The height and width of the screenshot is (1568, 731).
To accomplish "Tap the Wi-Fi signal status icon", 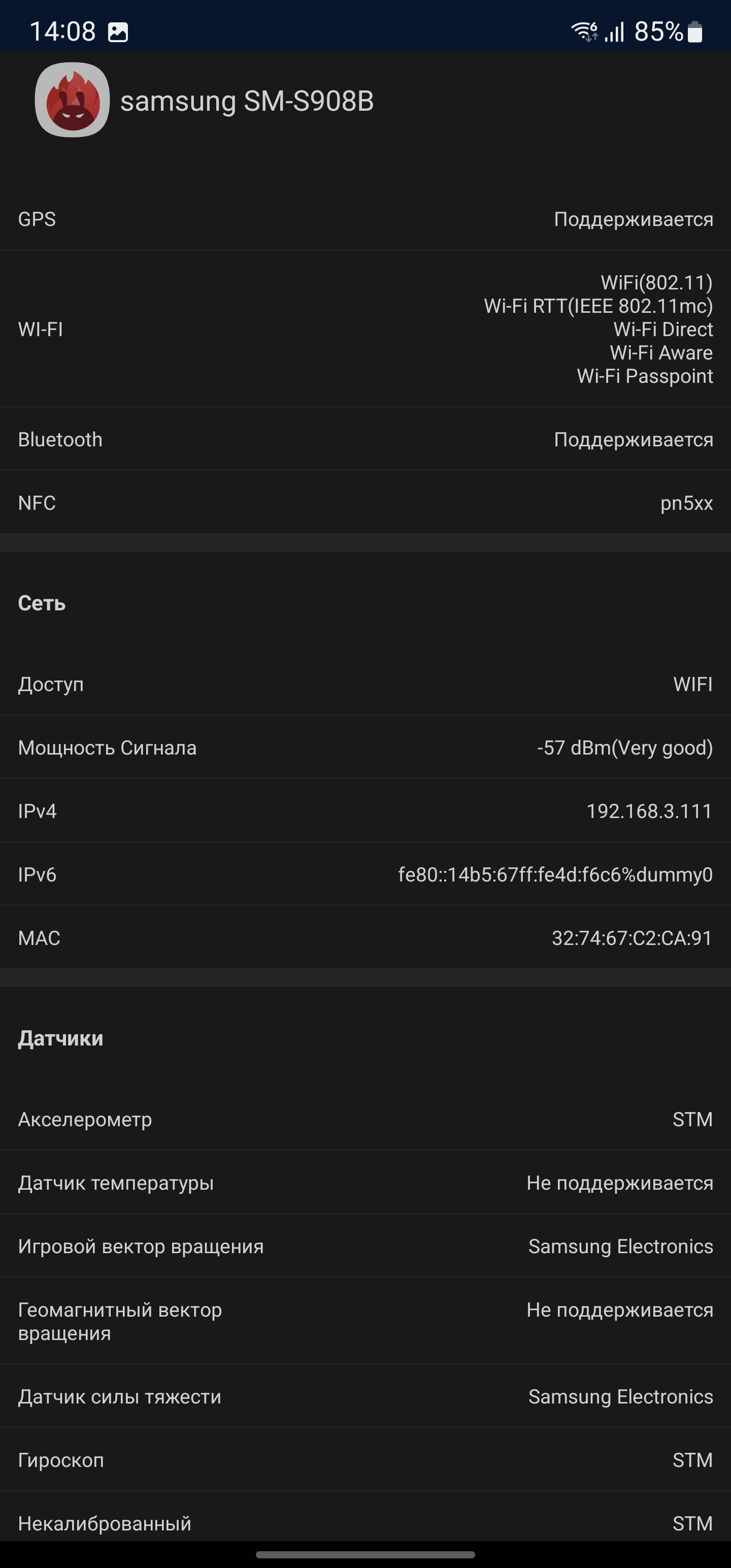I will pyautogui.click(x=584, y=31).
